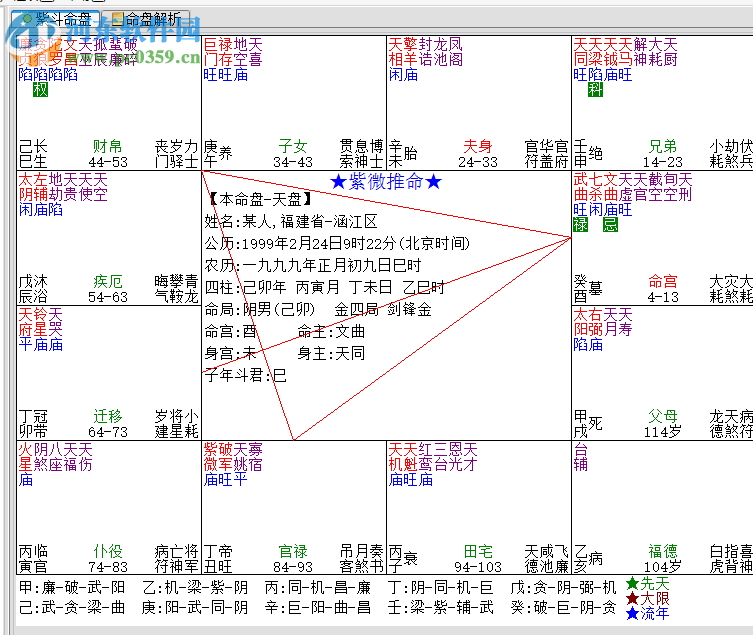Click the 54-63 age range
This screenshot has width=753, height=635.
click(x=108, y=297)
